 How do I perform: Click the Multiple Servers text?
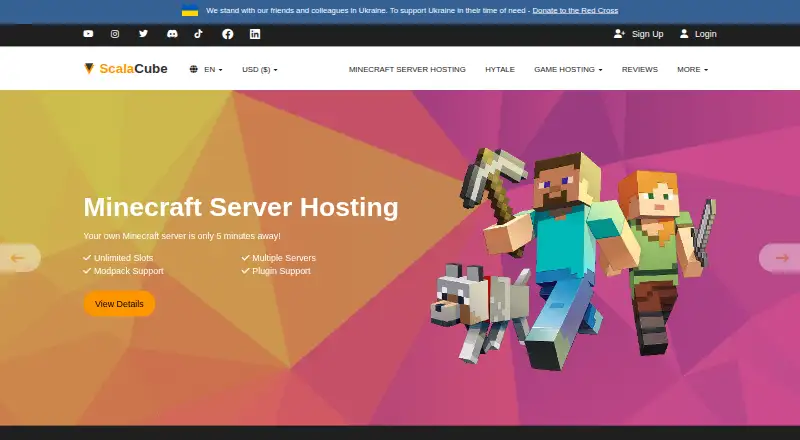[x=284, y=258]
